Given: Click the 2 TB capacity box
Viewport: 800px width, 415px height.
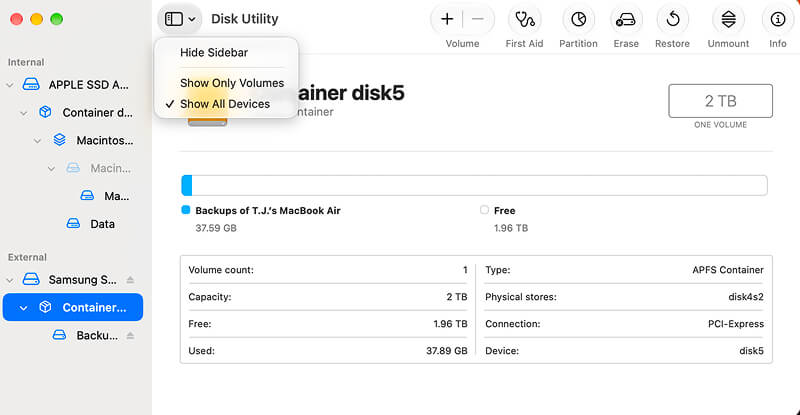Looking at the screenshot, I should [x=720, y=101].
